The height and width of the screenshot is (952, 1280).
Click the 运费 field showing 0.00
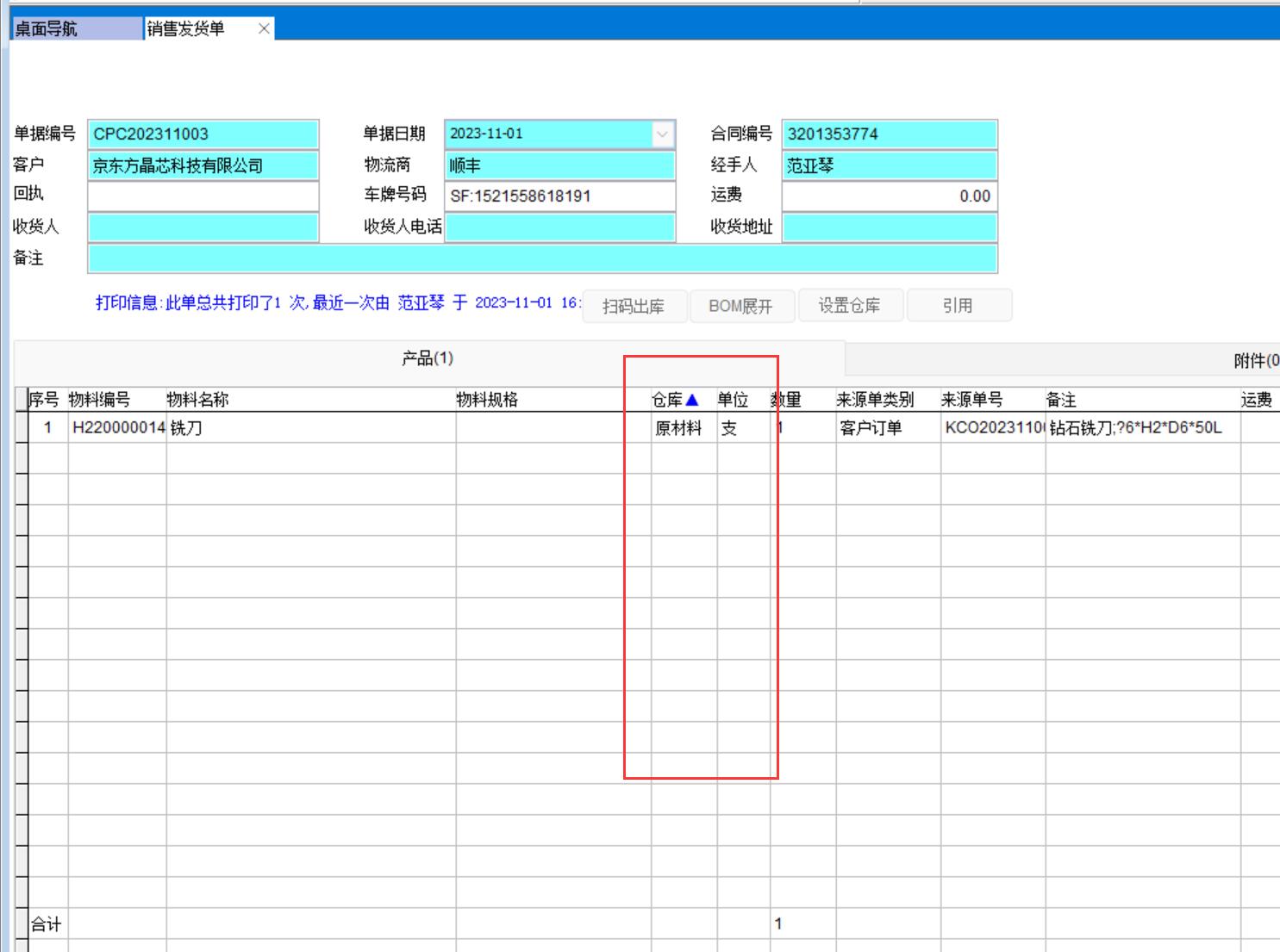pos(889,196)
